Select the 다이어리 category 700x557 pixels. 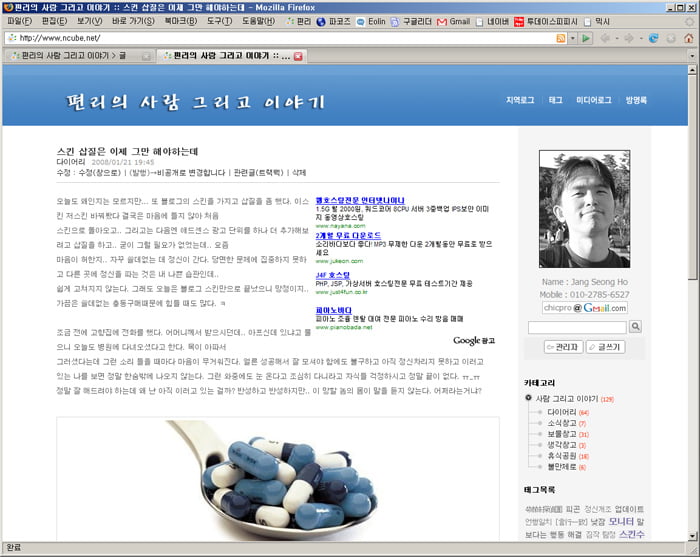(561, 412)
